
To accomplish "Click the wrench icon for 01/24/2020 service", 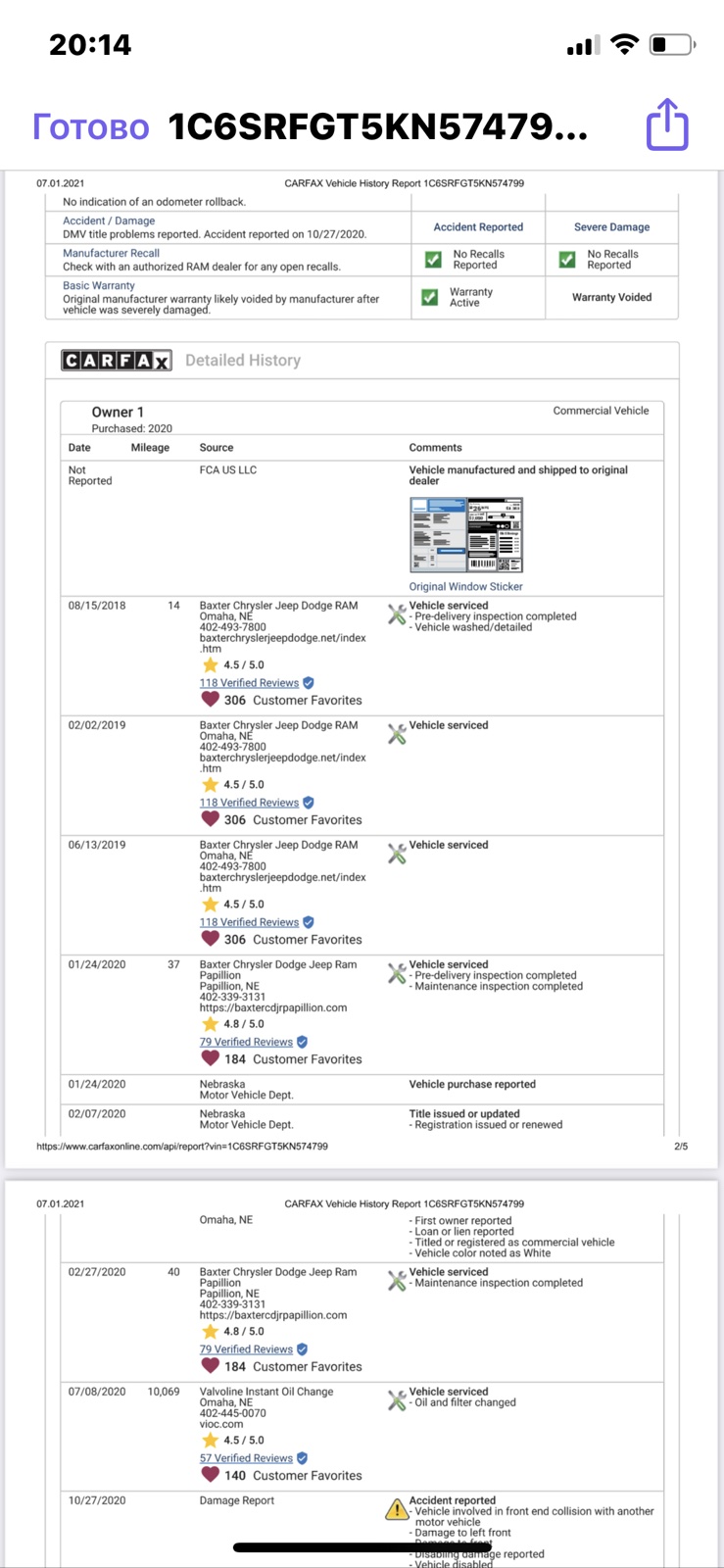I will click(x=397, y=973).
